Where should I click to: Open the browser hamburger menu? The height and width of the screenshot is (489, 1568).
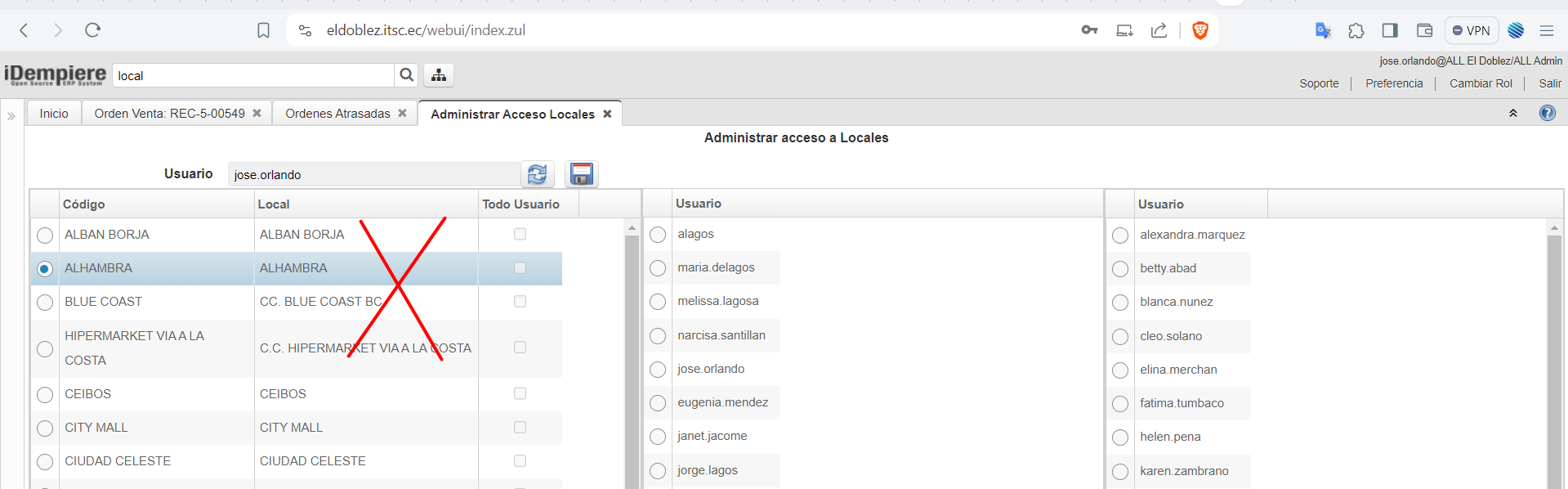1546,30
